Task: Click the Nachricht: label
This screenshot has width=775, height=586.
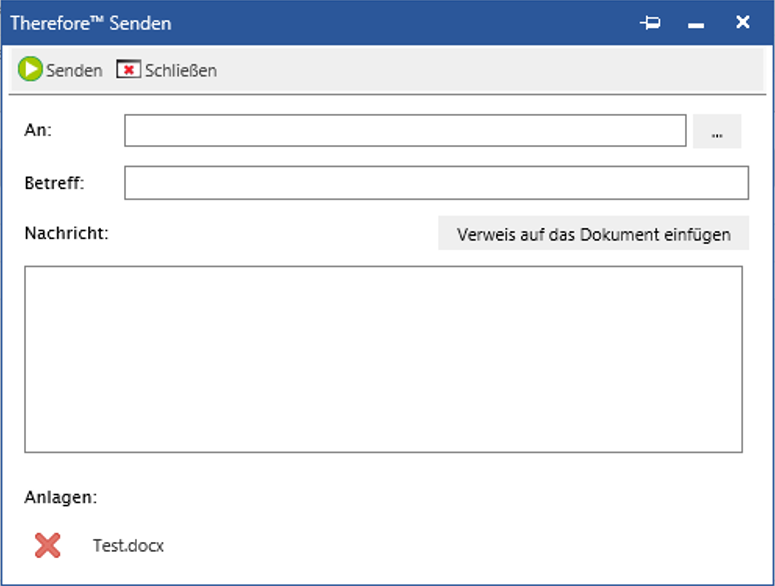Action: [66, 233]
